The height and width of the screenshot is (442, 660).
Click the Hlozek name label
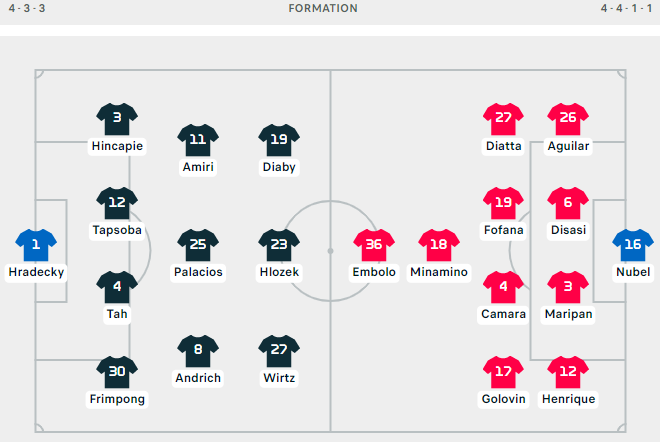coord(279,272)
